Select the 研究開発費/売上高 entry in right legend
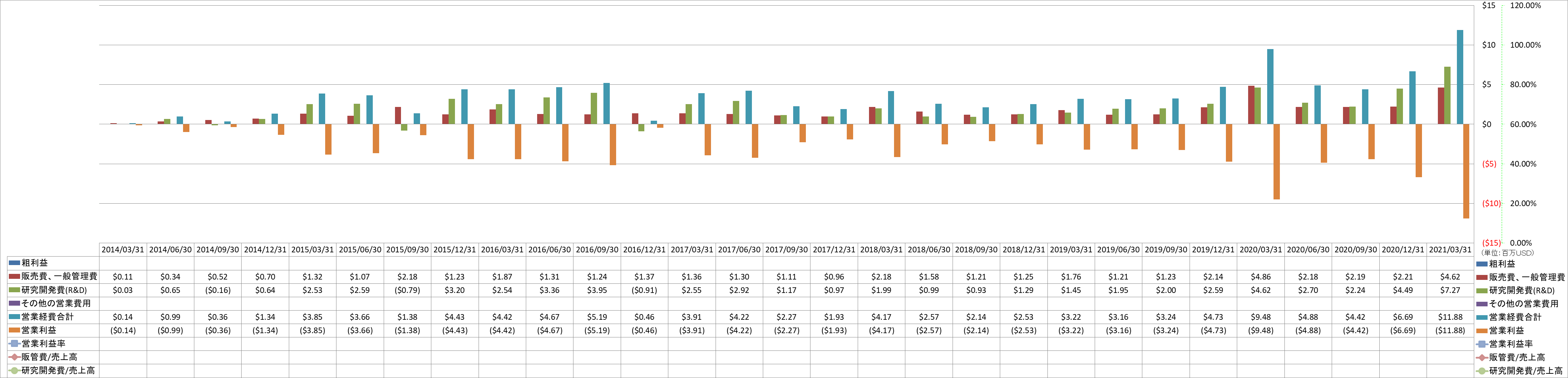This screenshot has width=1568, height=378. point(1525,371)
